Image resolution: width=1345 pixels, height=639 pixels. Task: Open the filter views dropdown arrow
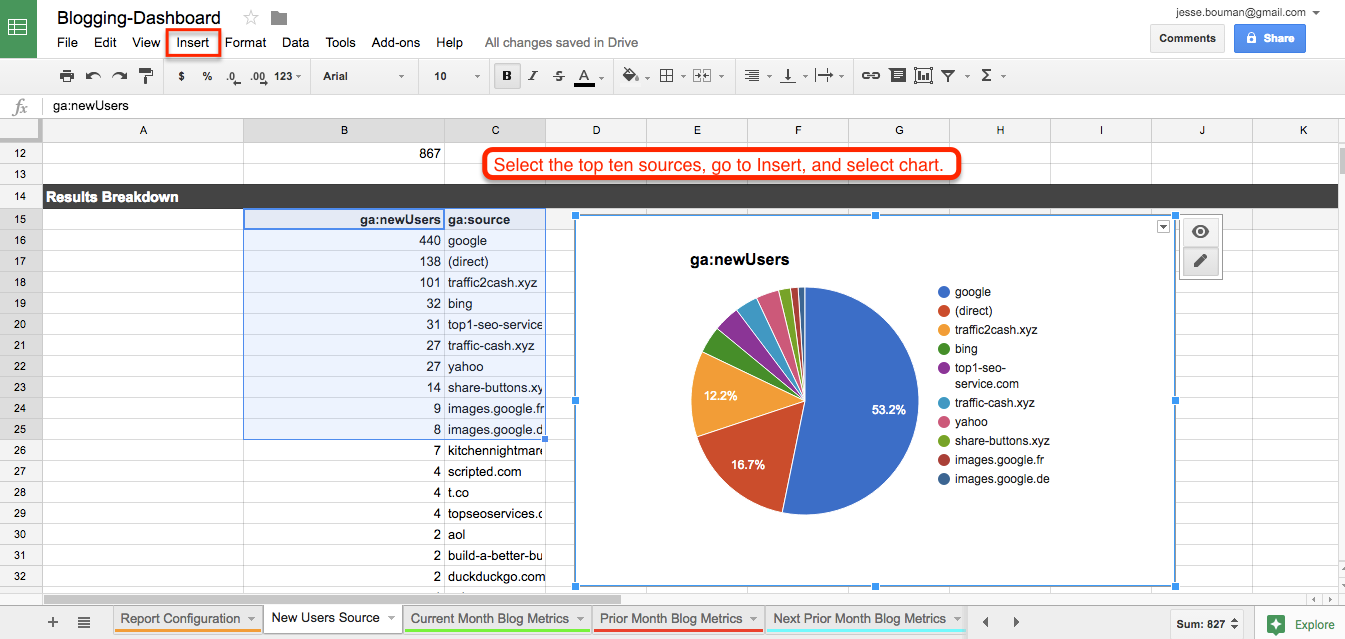(965, 76)
